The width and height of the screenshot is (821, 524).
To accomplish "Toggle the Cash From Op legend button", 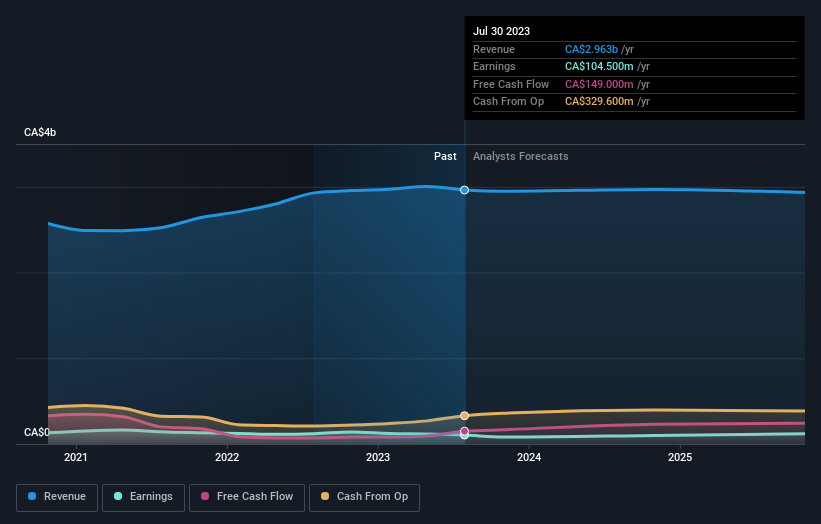I will [x=364, y=497].
